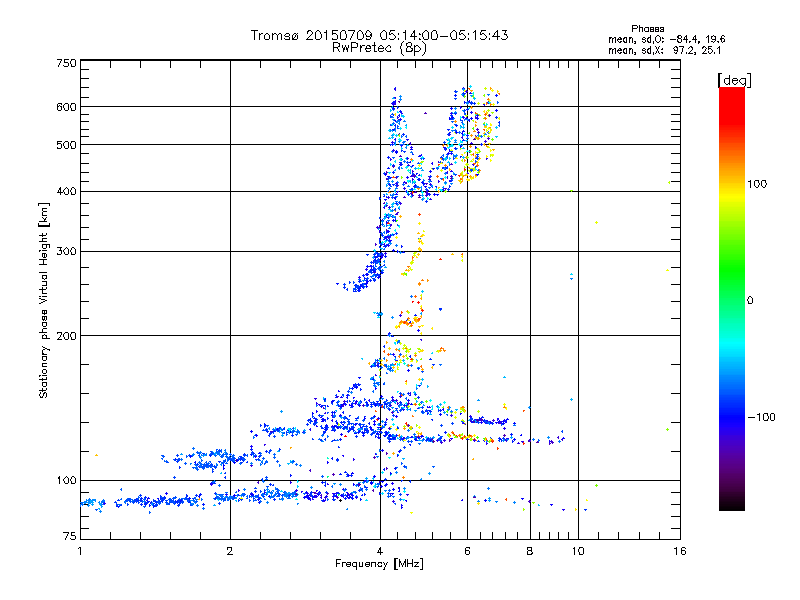This screenshot has width=800, height=600.
Task: Click the y-axis tick label "750"
Action: (67, 63)
